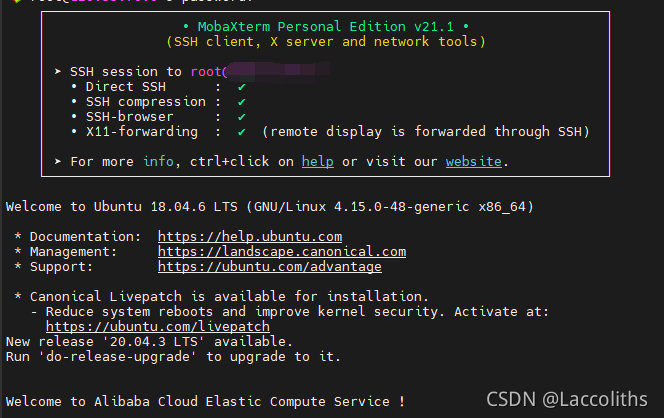The height and width of the screenshot is (418, 664).
Task: Open the help link in the banner
Action: pyautogui.click(x=318, y=161)
